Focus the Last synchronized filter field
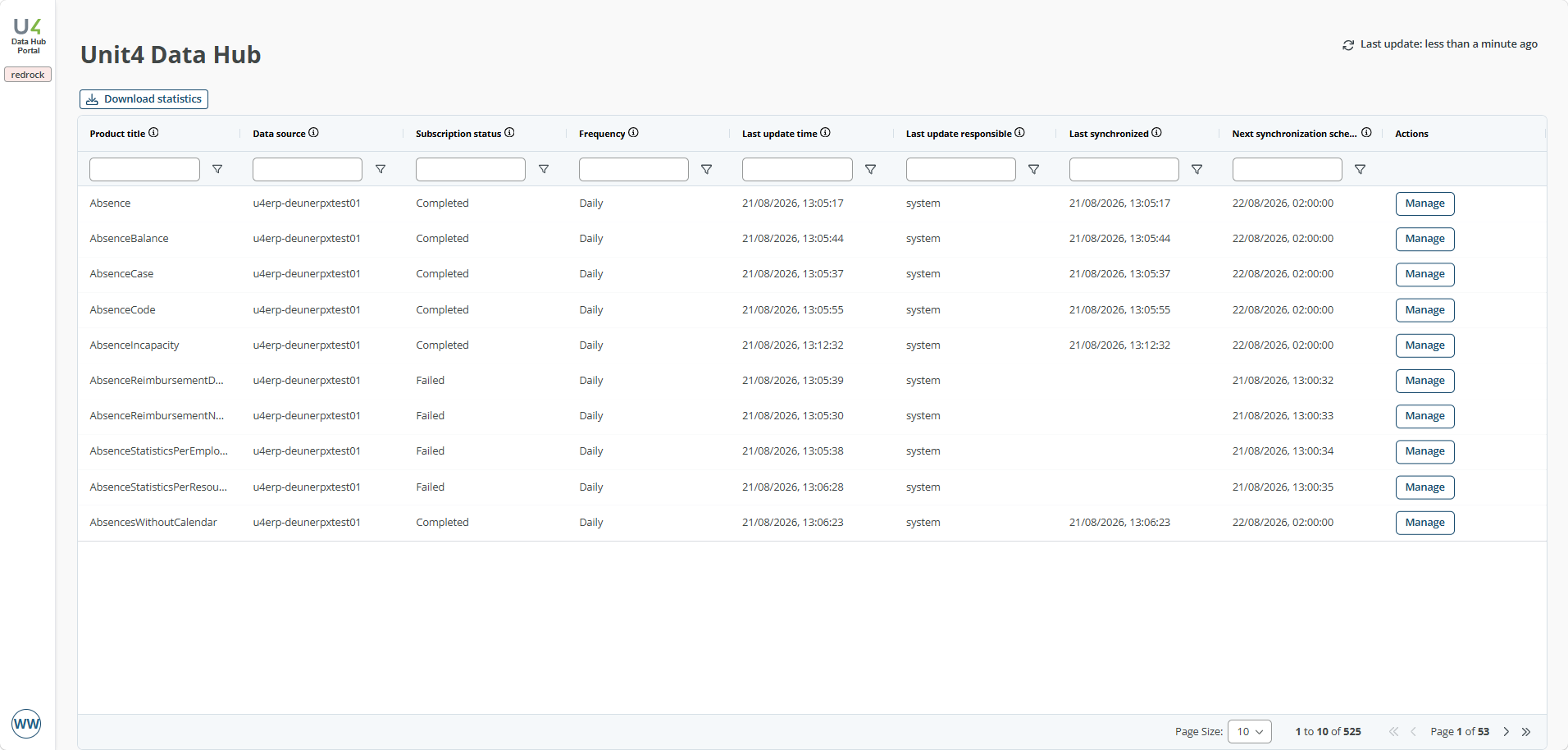The image size is (1568, 750). 1124,169
